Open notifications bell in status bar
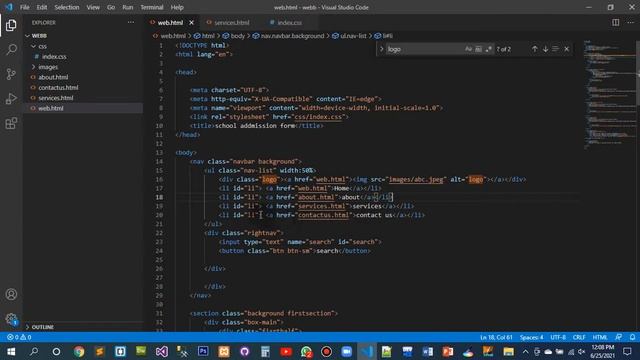The image size is (640, 360). point(632,337)
